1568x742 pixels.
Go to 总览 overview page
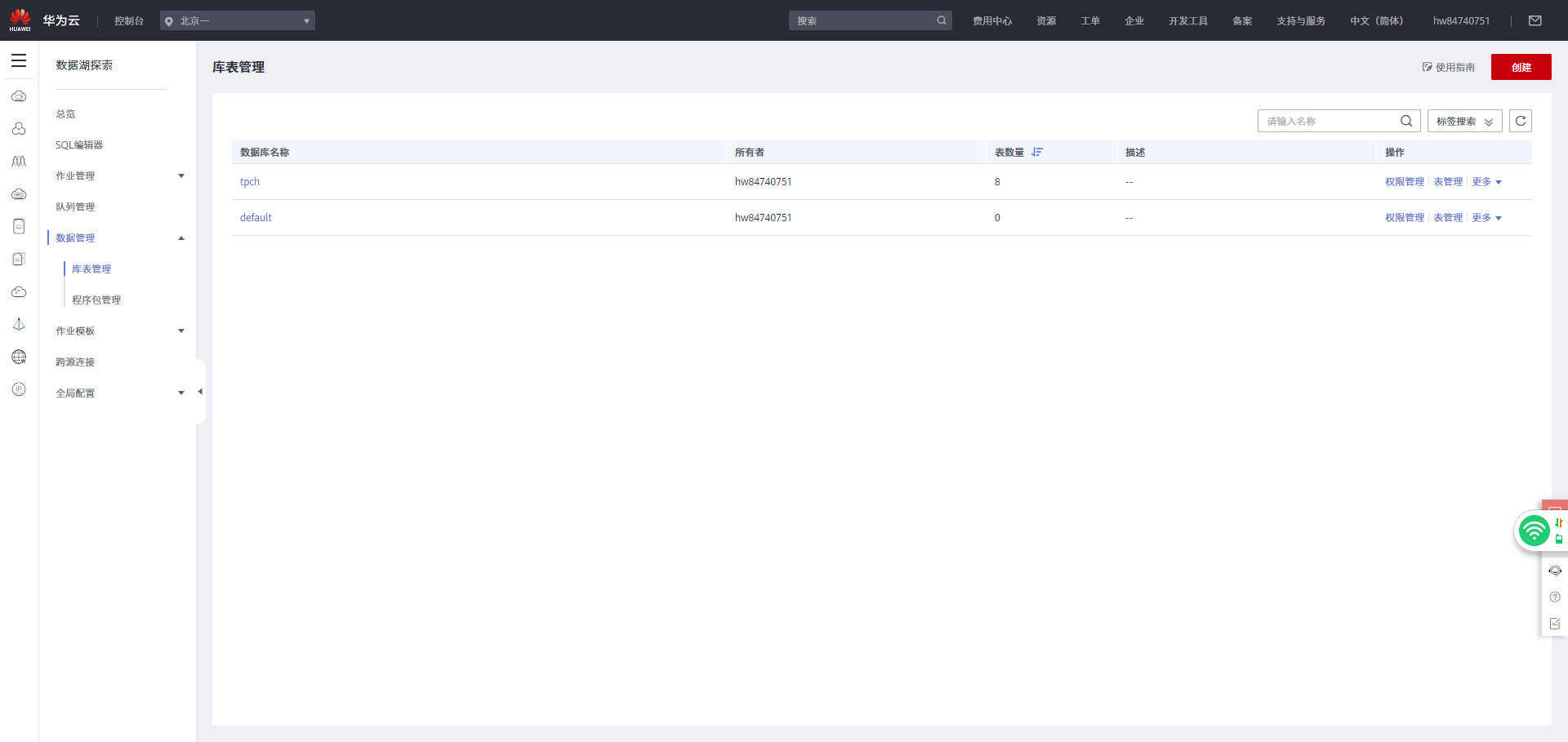pyautogui.click(x=65, y=114)
